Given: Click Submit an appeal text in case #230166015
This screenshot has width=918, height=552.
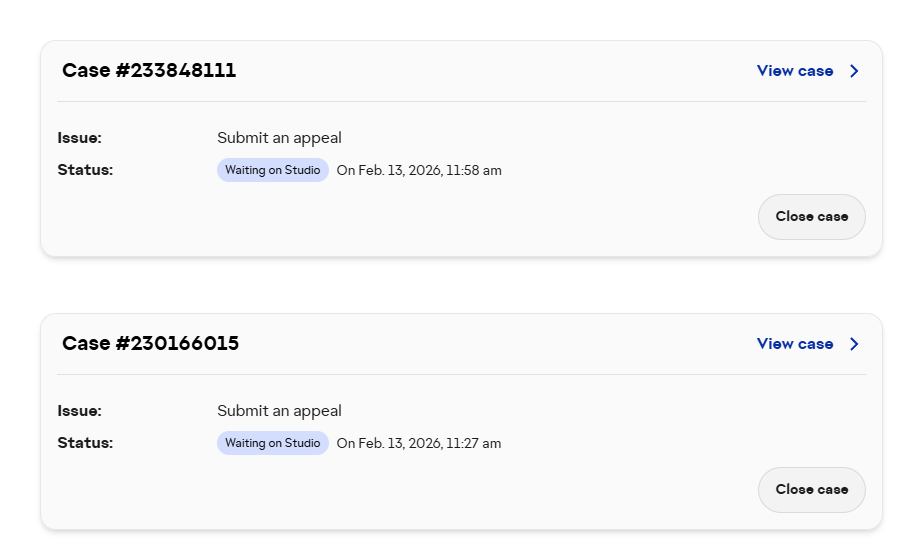Looking at the screenshot, I should pos(279,411).
